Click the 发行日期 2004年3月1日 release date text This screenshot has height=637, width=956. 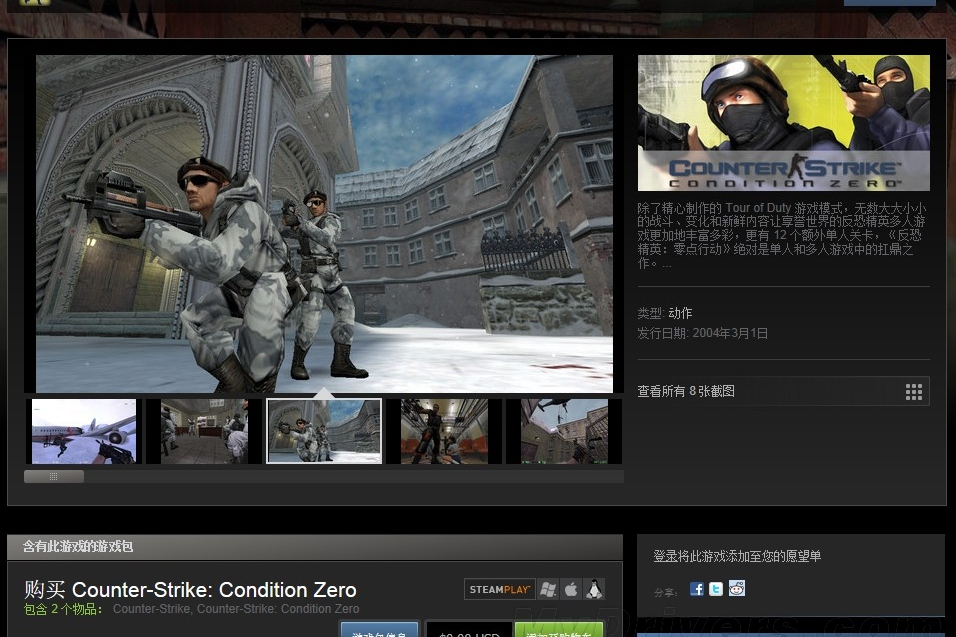(x=702, y=333)
